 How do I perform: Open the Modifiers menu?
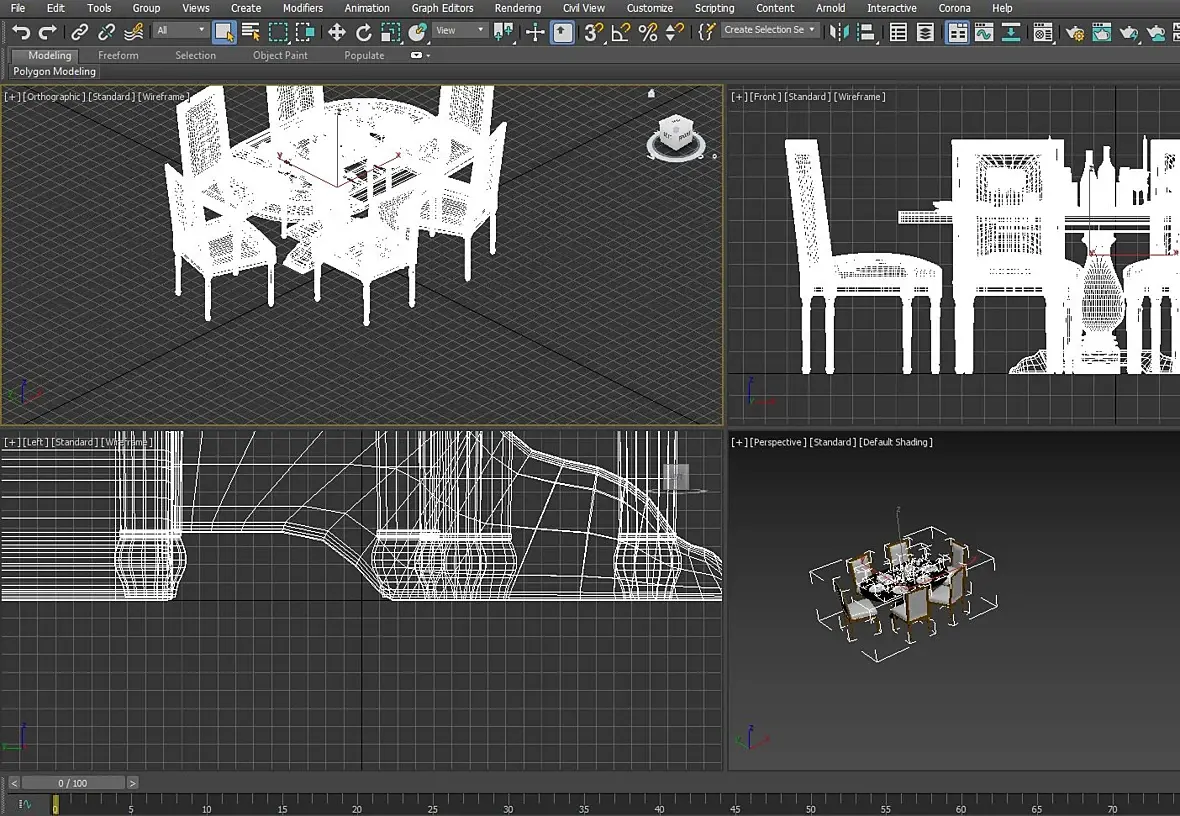pyautogui.click(x=302, y=8)
